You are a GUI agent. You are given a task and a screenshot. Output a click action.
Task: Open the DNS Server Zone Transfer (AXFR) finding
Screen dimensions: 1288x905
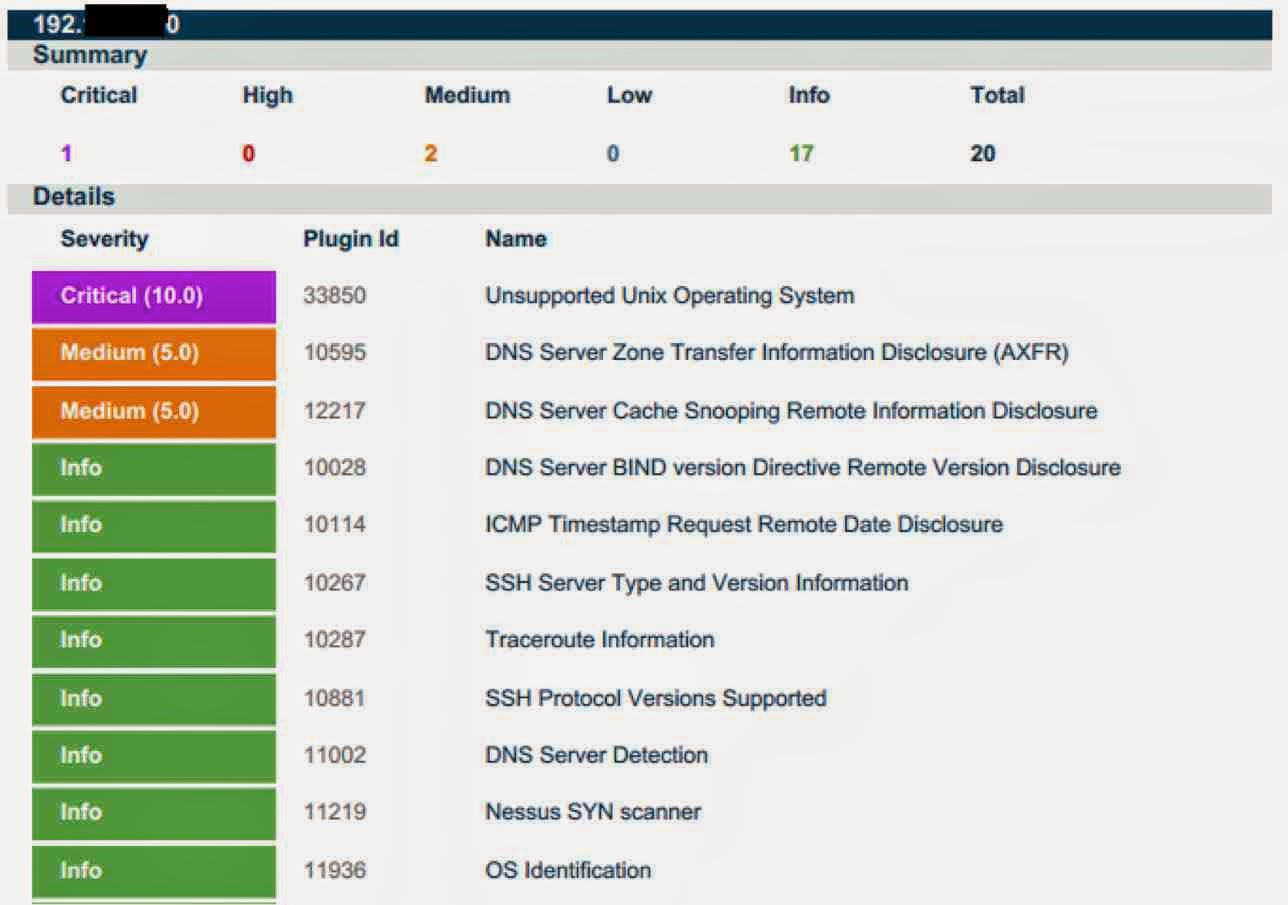click(776, 353)
